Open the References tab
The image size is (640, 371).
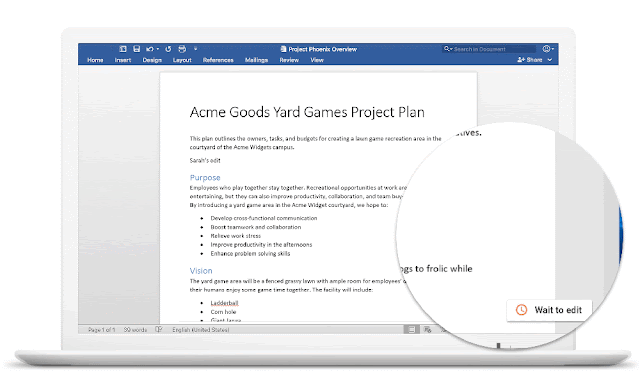(218, 60)
